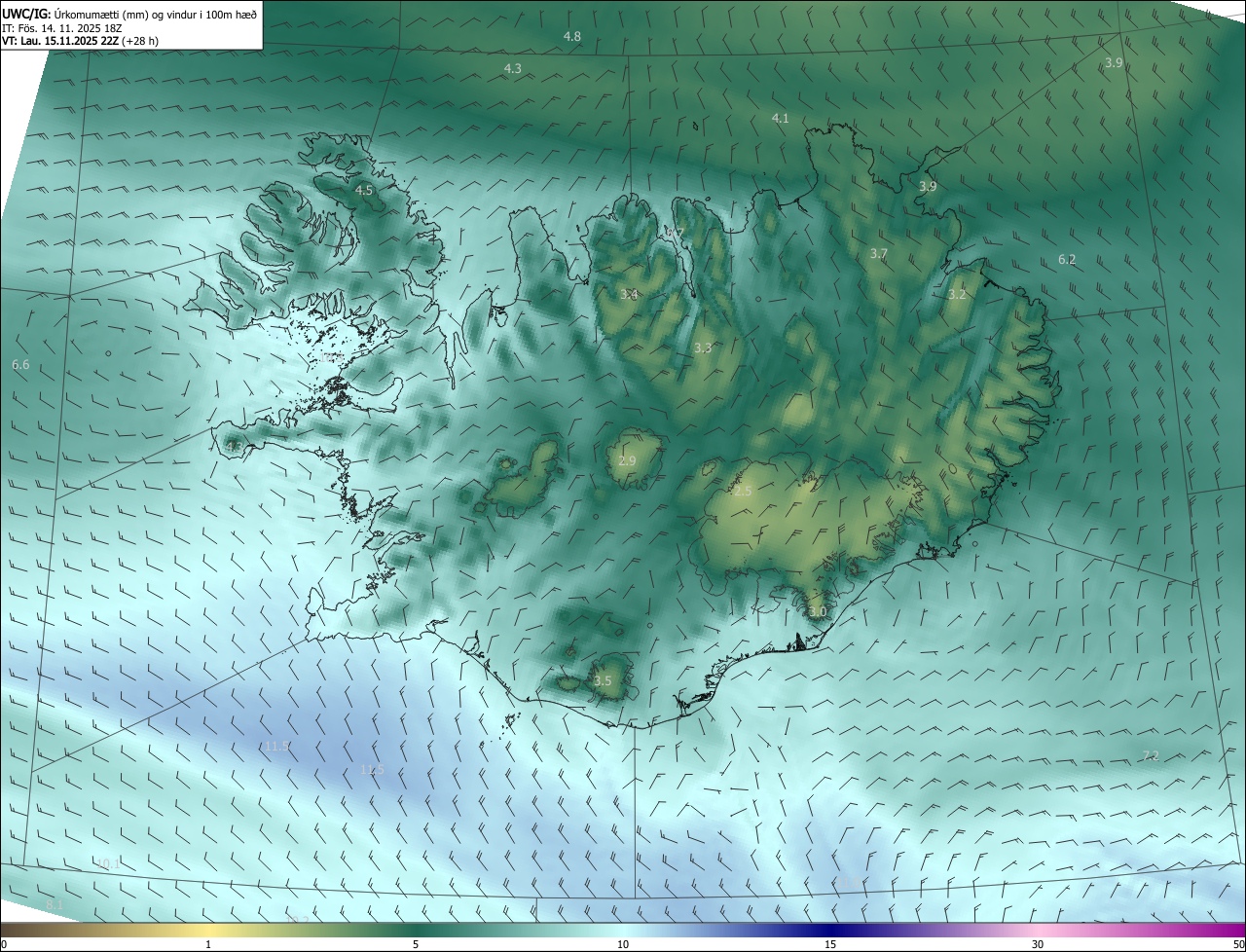Click the 4.3 value label on the map
The image size is (1246, 952).
[x=513, y=68]
